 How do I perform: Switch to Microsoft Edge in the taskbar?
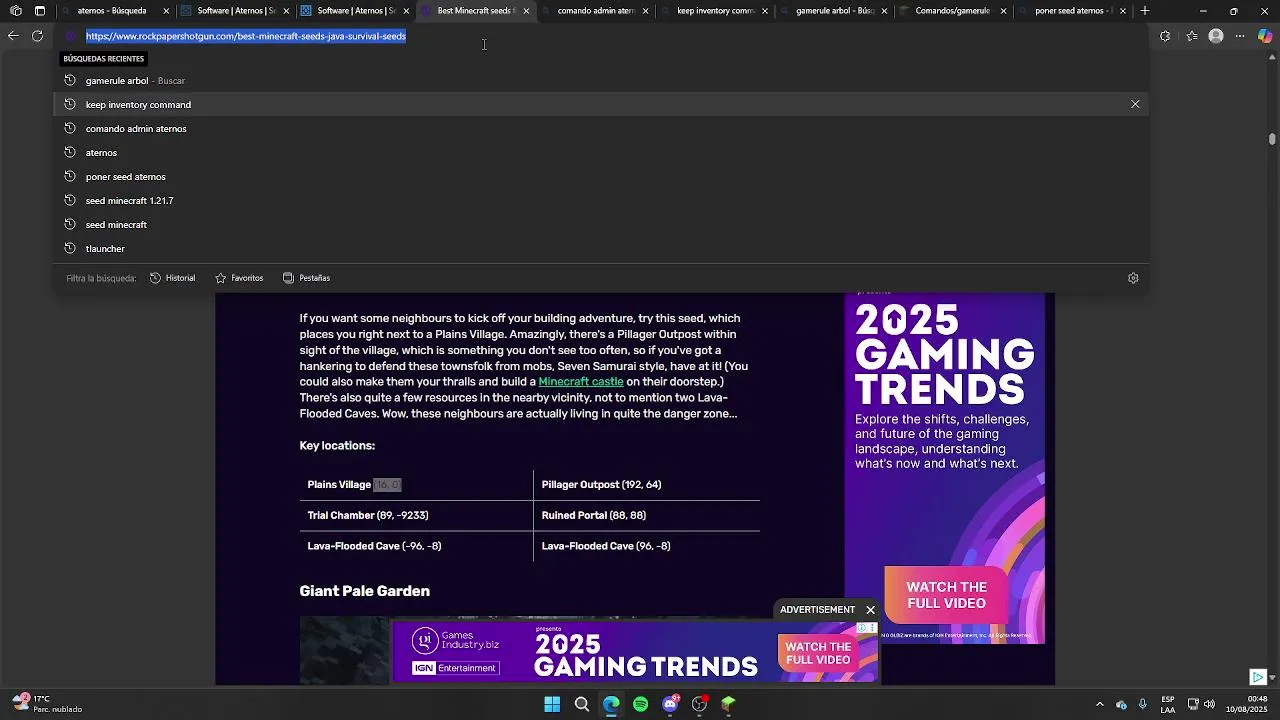611,704
